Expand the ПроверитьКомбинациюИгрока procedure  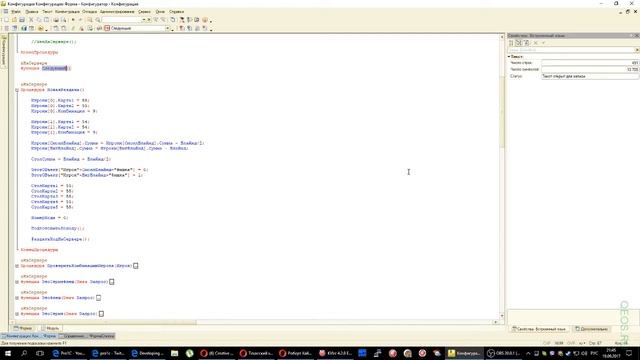[17, 266]
